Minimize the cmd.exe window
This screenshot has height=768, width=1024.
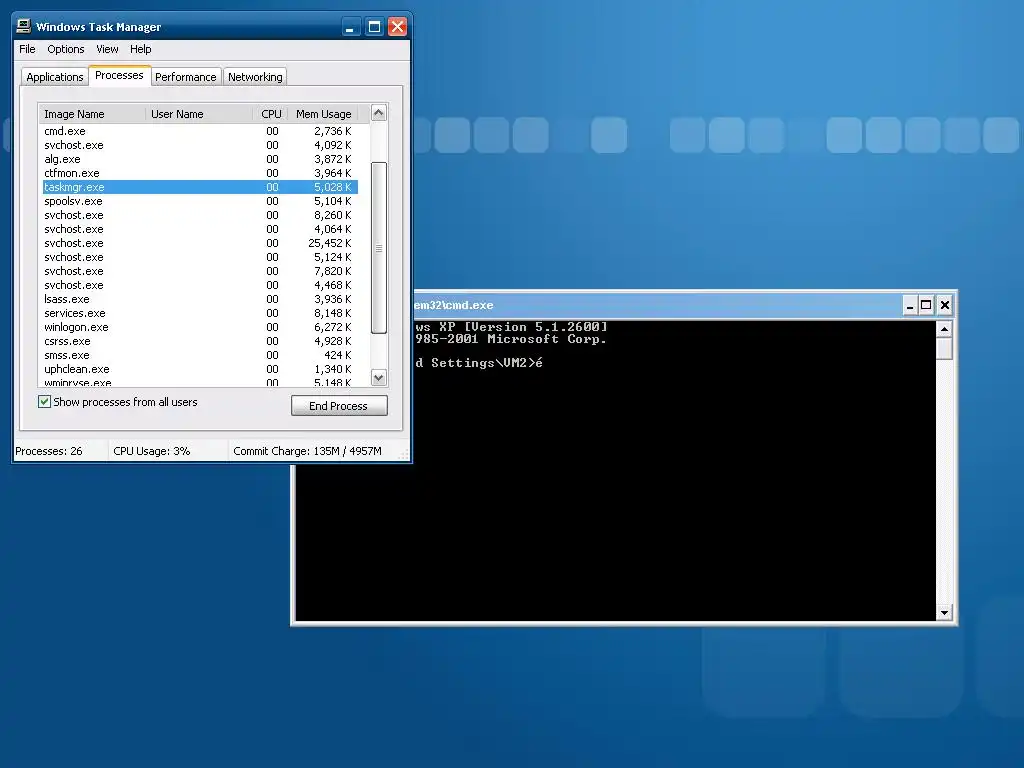pos(910,305)
